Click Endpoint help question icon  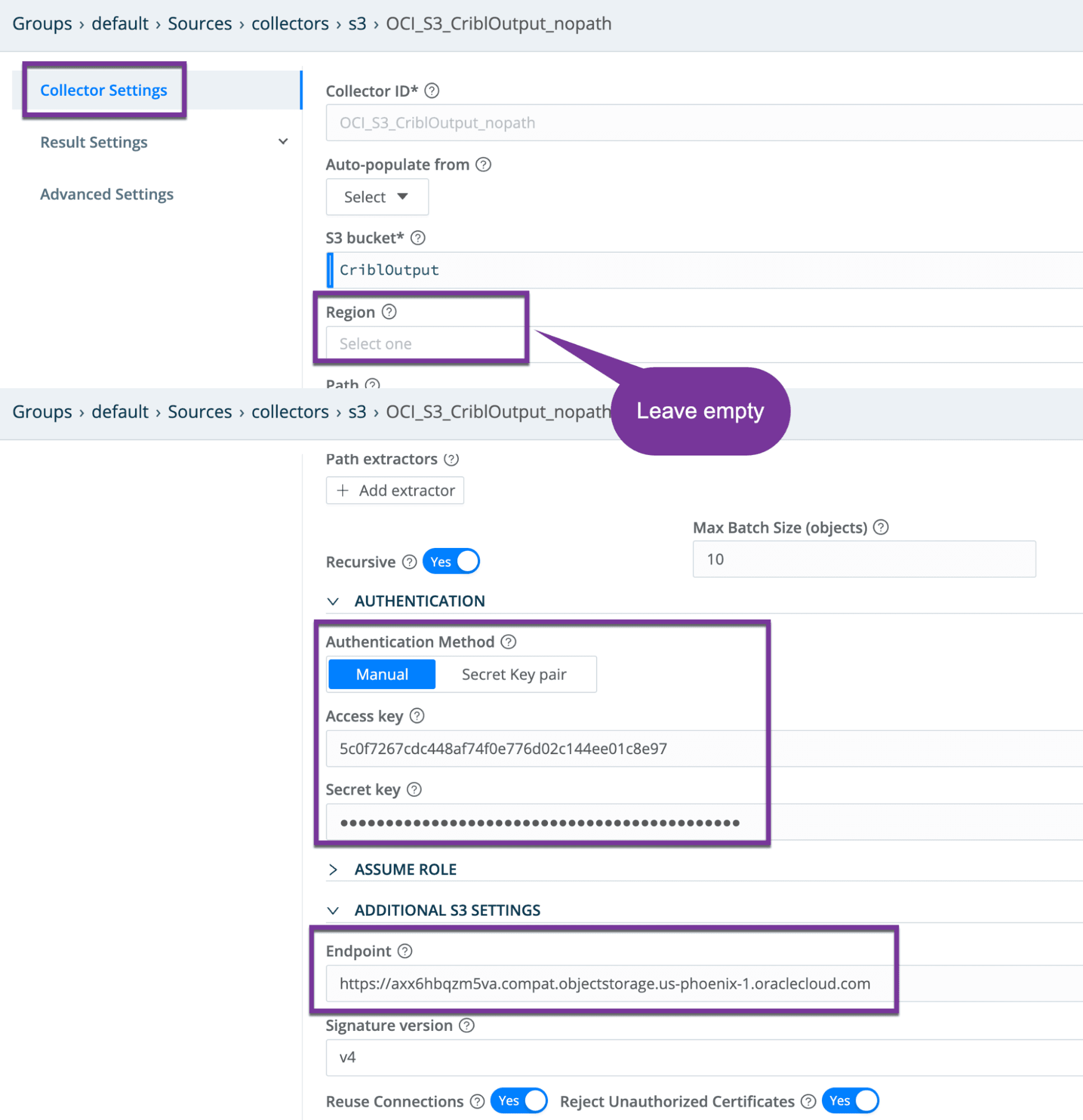[405, 951]
